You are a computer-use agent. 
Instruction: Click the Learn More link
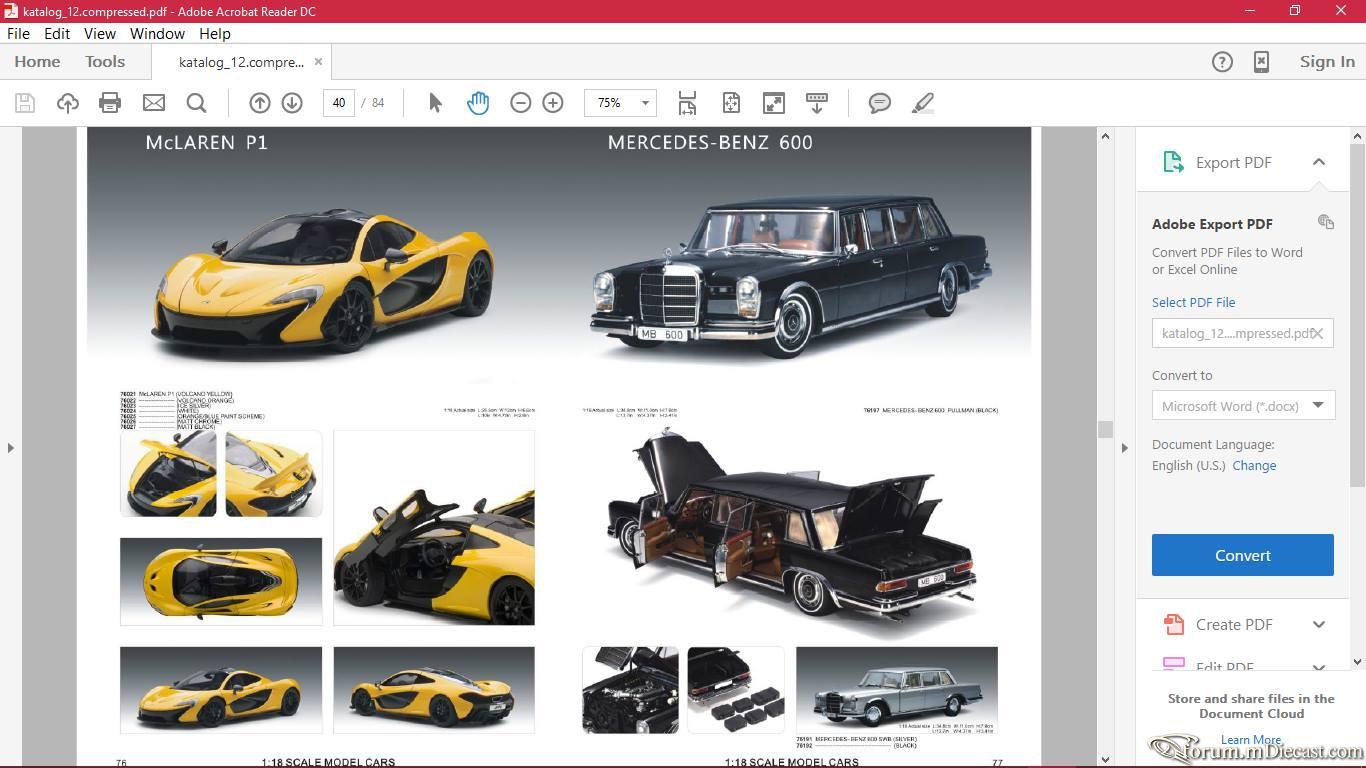pyautogui.click(x=1250, y=740)
